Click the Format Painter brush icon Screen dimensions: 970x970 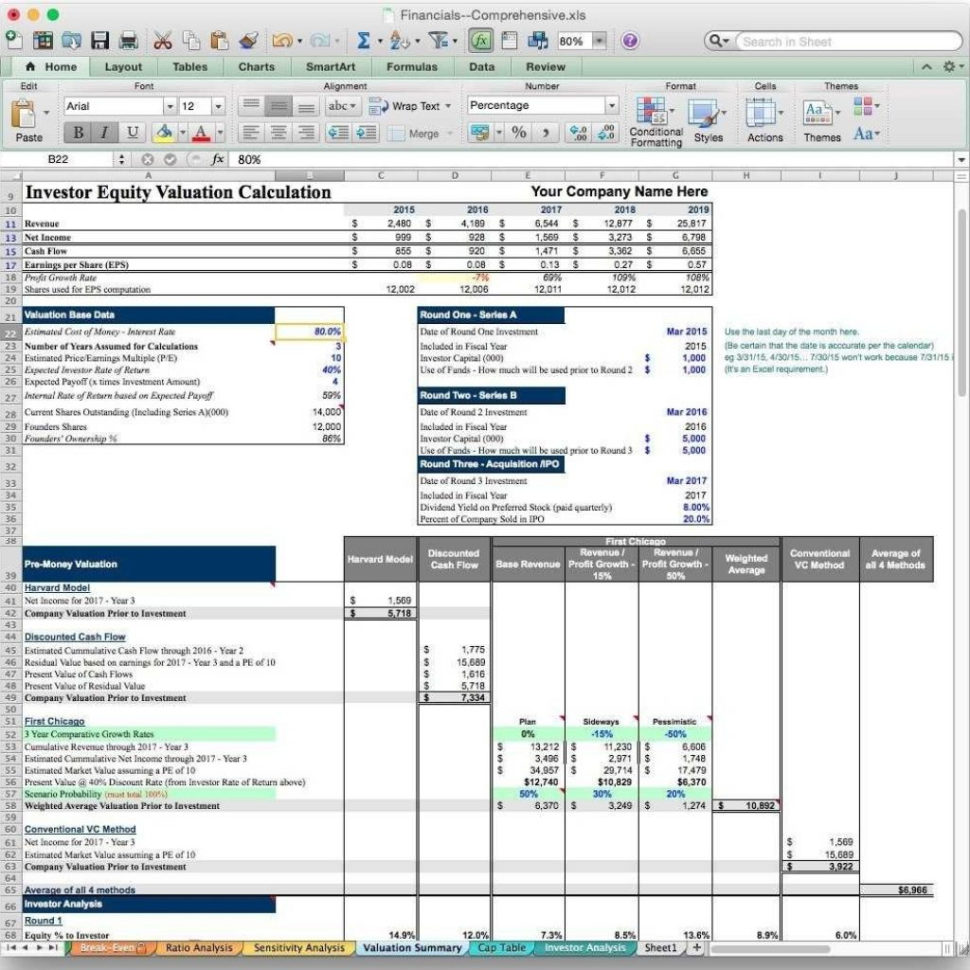point(249,41)
